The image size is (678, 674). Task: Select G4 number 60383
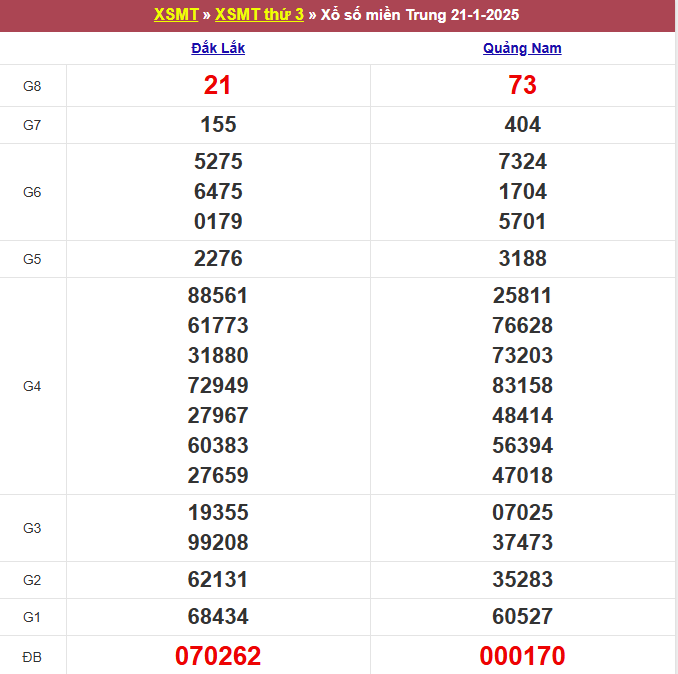point(218,445)
